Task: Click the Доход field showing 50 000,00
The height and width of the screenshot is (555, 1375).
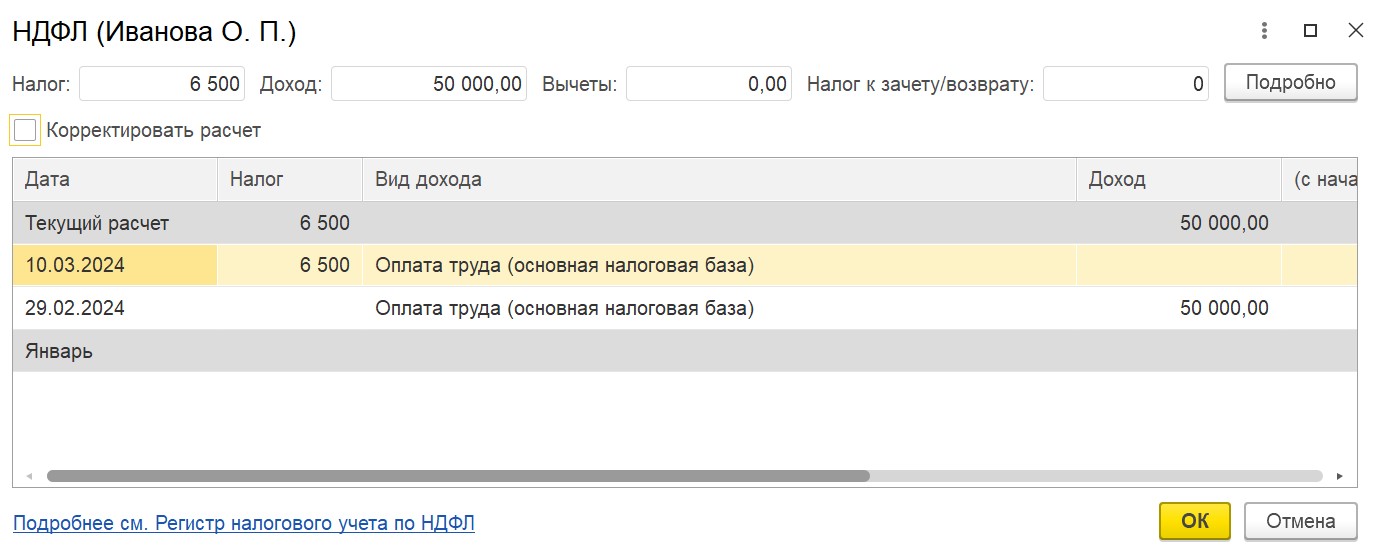Action: coord(429,84)
